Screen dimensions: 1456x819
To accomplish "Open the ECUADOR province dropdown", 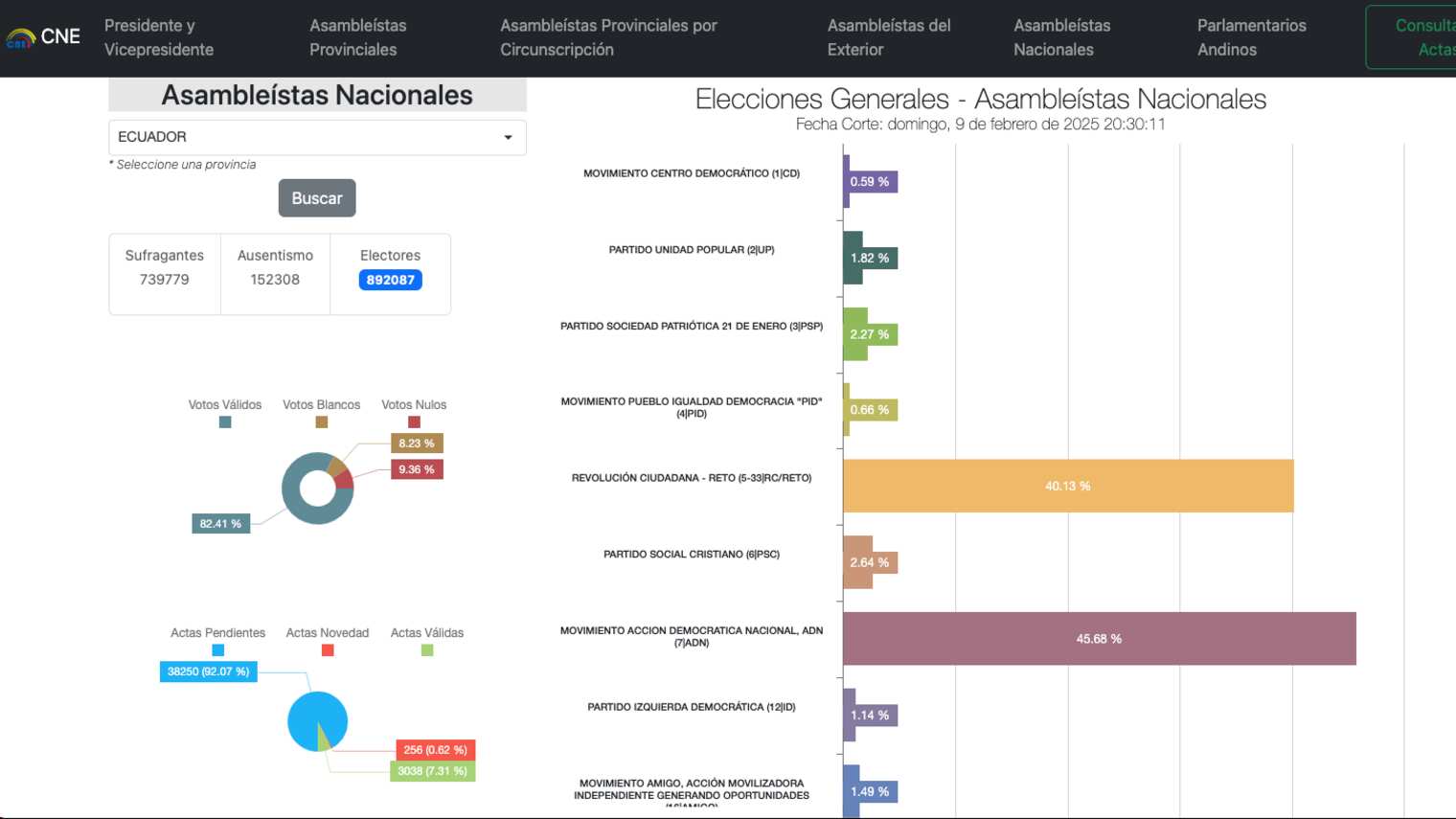I will click(x=307, y=137).
